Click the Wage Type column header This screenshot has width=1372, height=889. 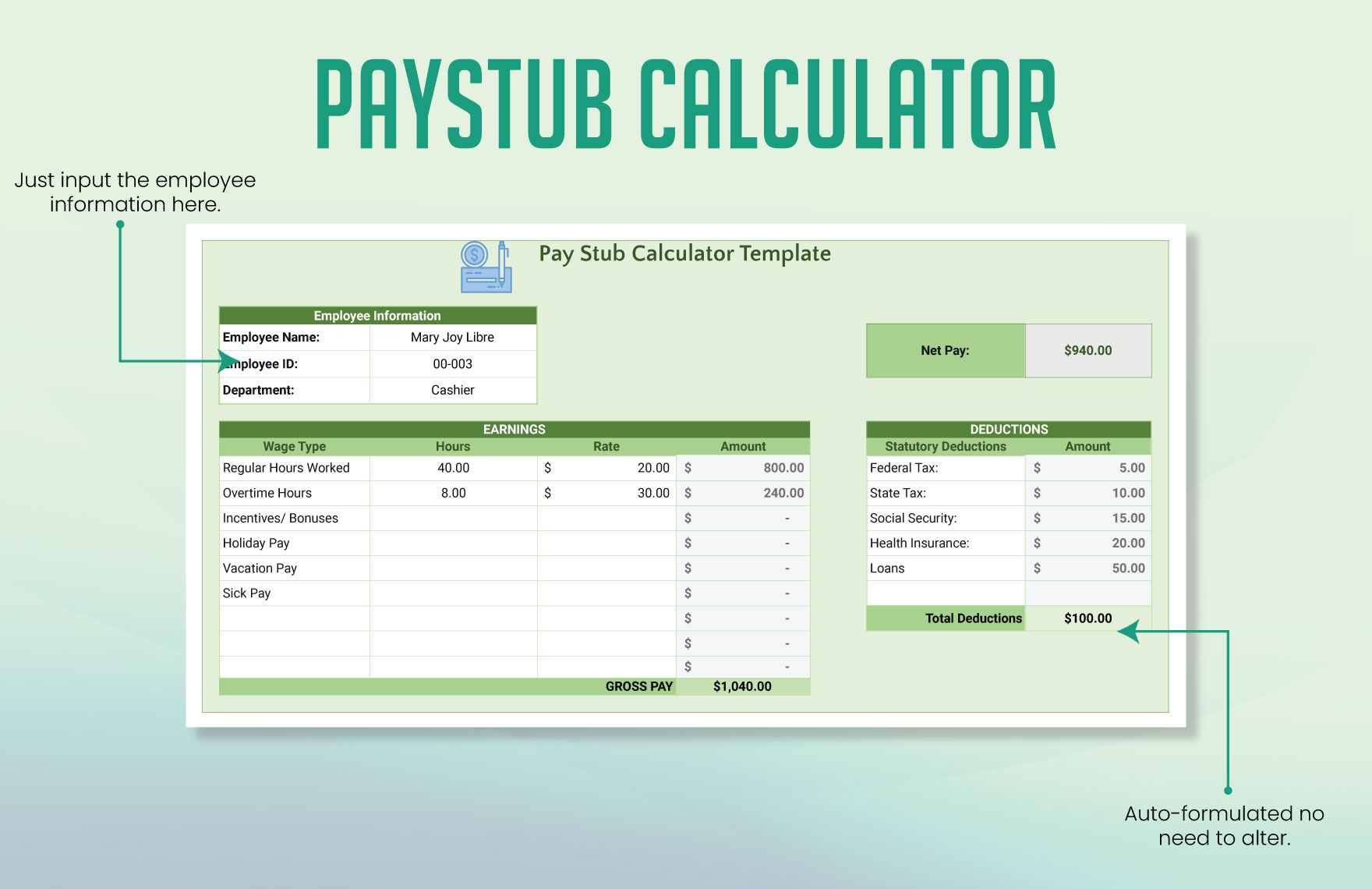[295, 447]
